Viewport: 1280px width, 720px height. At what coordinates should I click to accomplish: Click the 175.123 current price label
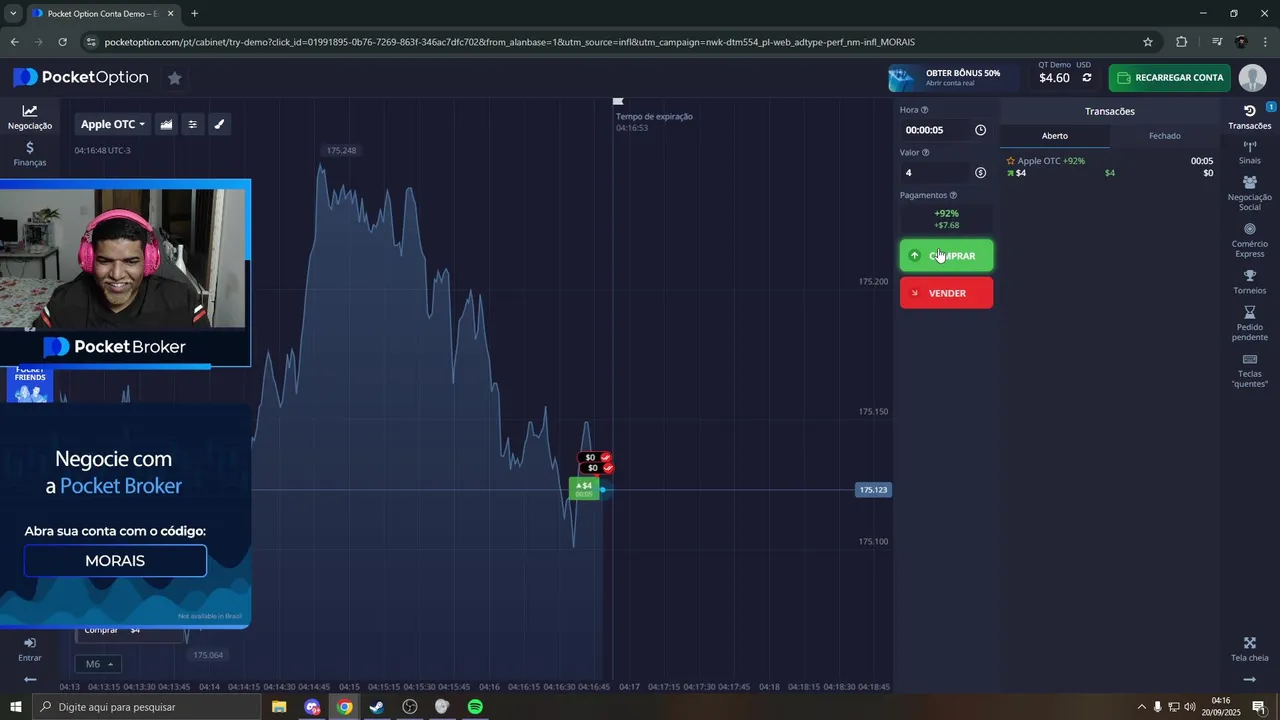coord(873,490)
